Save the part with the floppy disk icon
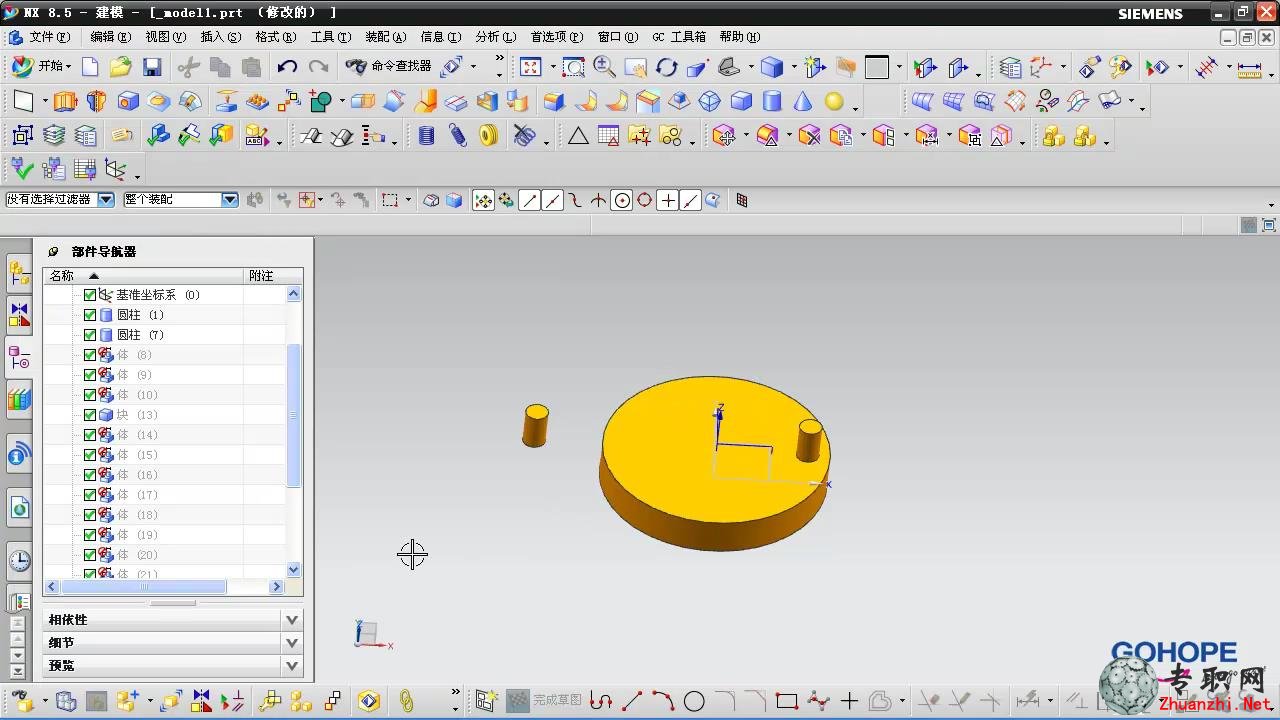The height and width of the screenshot is (720, 1280). tap(152, 67)
